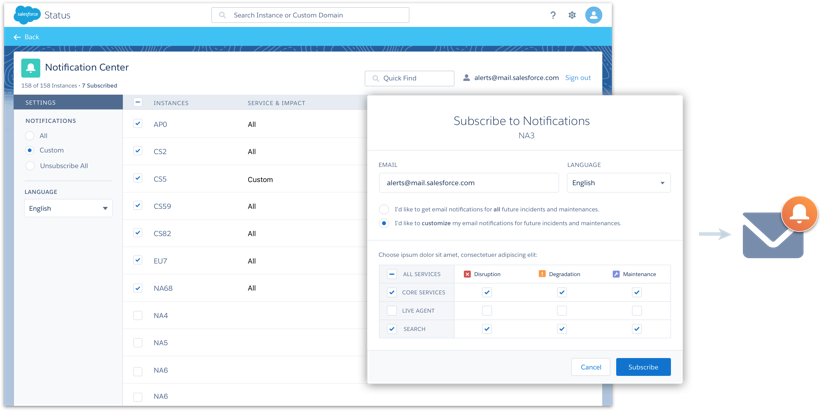Check Live Agent Maintenance checkbox
The width and height of the screenshot is (821, 411).
(x=637, y=310)
